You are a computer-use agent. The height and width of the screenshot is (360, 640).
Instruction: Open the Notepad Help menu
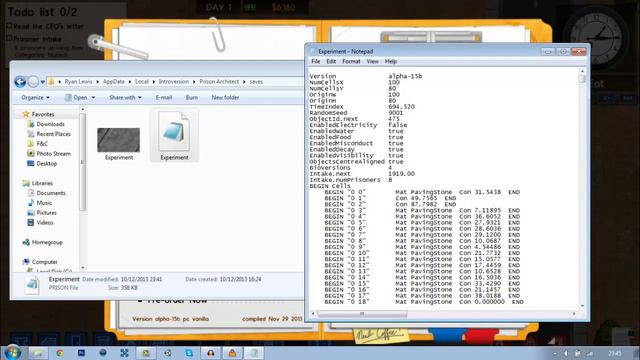(391, 61)
